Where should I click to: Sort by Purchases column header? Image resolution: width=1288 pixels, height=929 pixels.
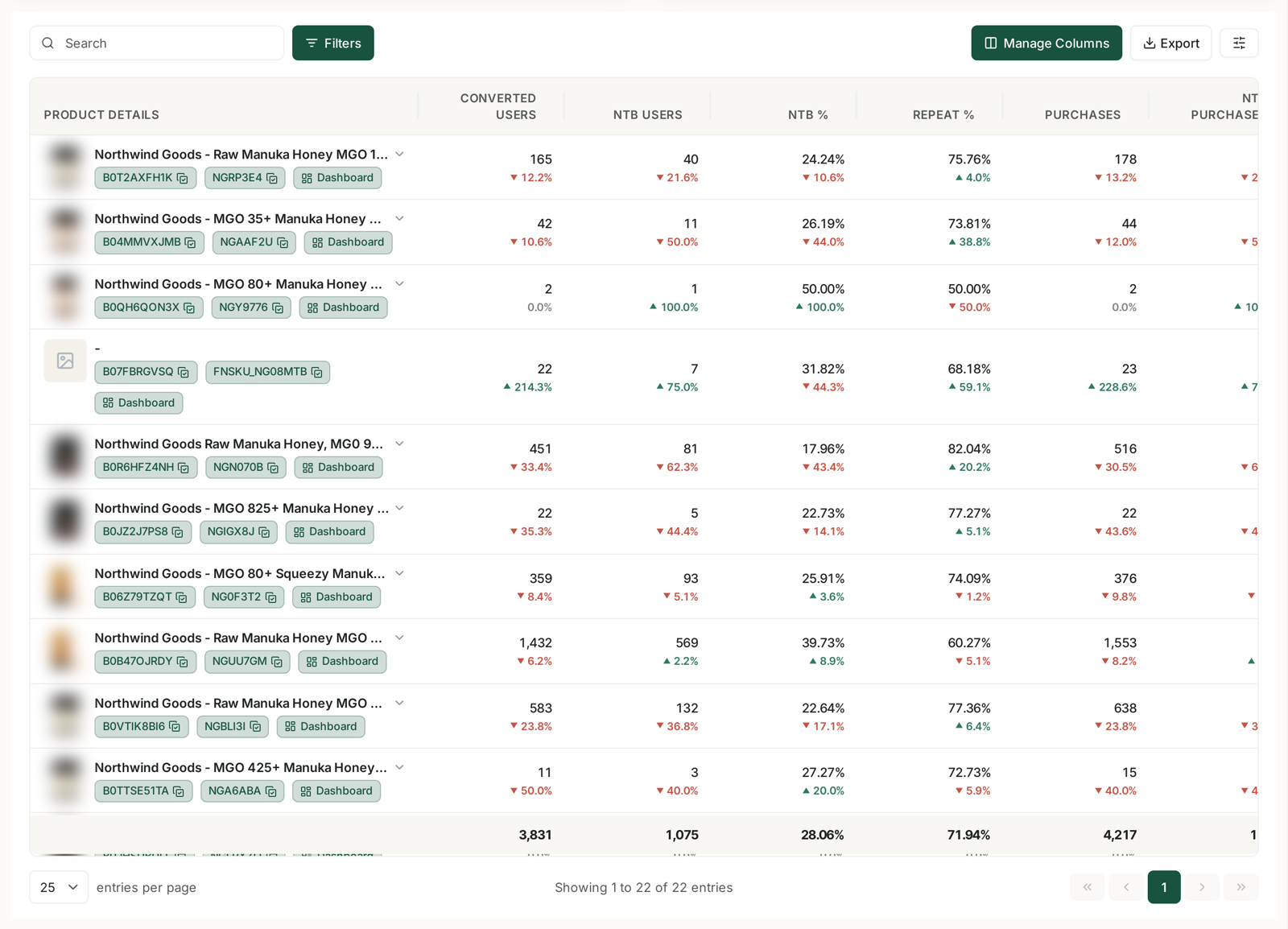tap(1083, 115)
